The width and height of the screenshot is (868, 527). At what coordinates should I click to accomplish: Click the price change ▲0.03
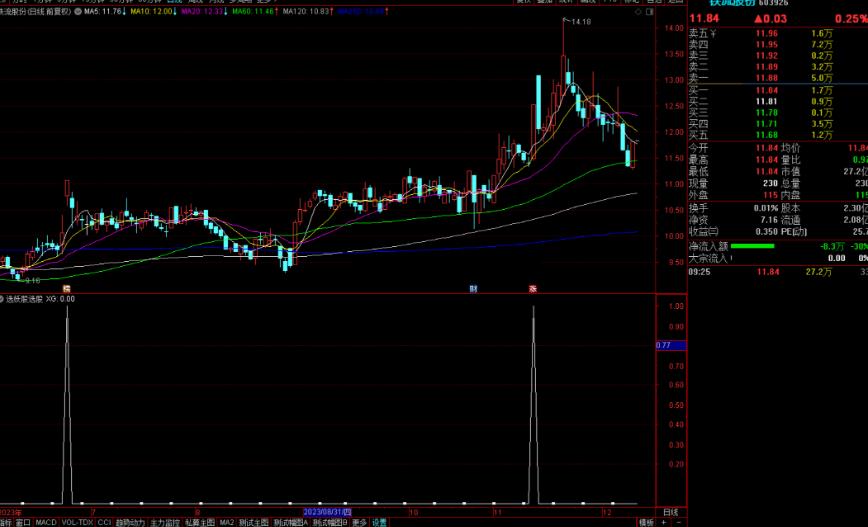[x=770, y=18]
